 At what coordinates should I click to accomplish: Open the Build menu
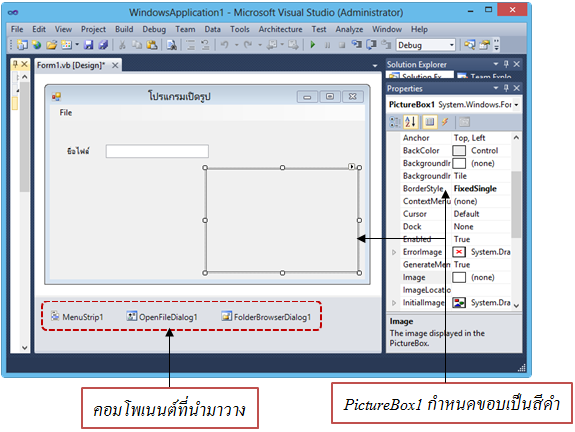pyautogui.click(x=124, y=29)
